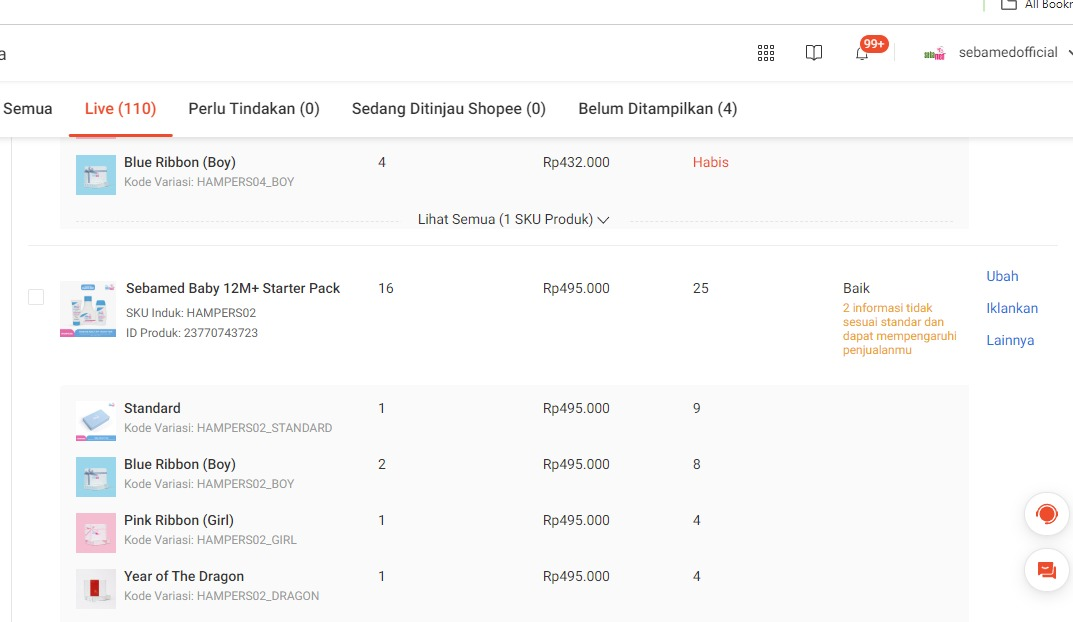Open Belum Ditampilkan (4) tab
This screenshot has height=622, width=1073.
click(x=658, y=109)
